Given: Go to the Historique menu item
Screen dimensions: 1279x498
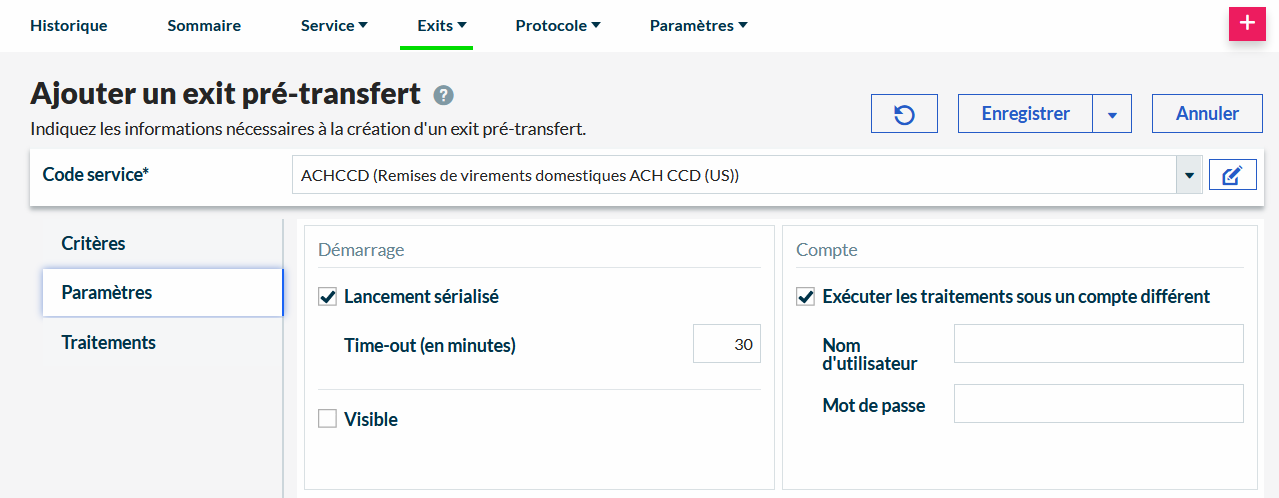Looking at the screenshot, I should coord(69,26).
